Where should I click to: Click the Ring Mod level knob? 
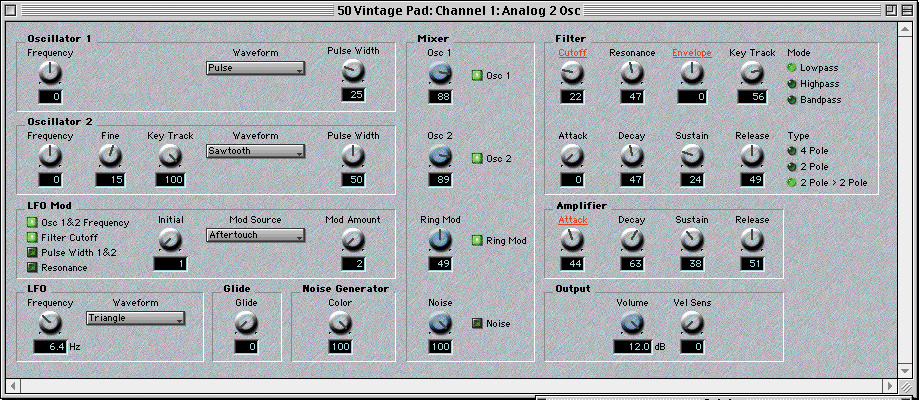pos(440,240)
